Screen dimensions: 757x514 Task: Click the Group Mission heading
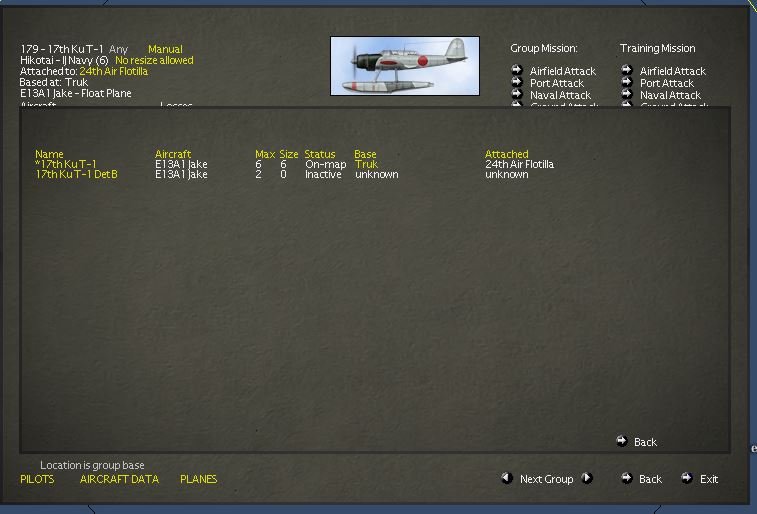(x=544, y=48)
